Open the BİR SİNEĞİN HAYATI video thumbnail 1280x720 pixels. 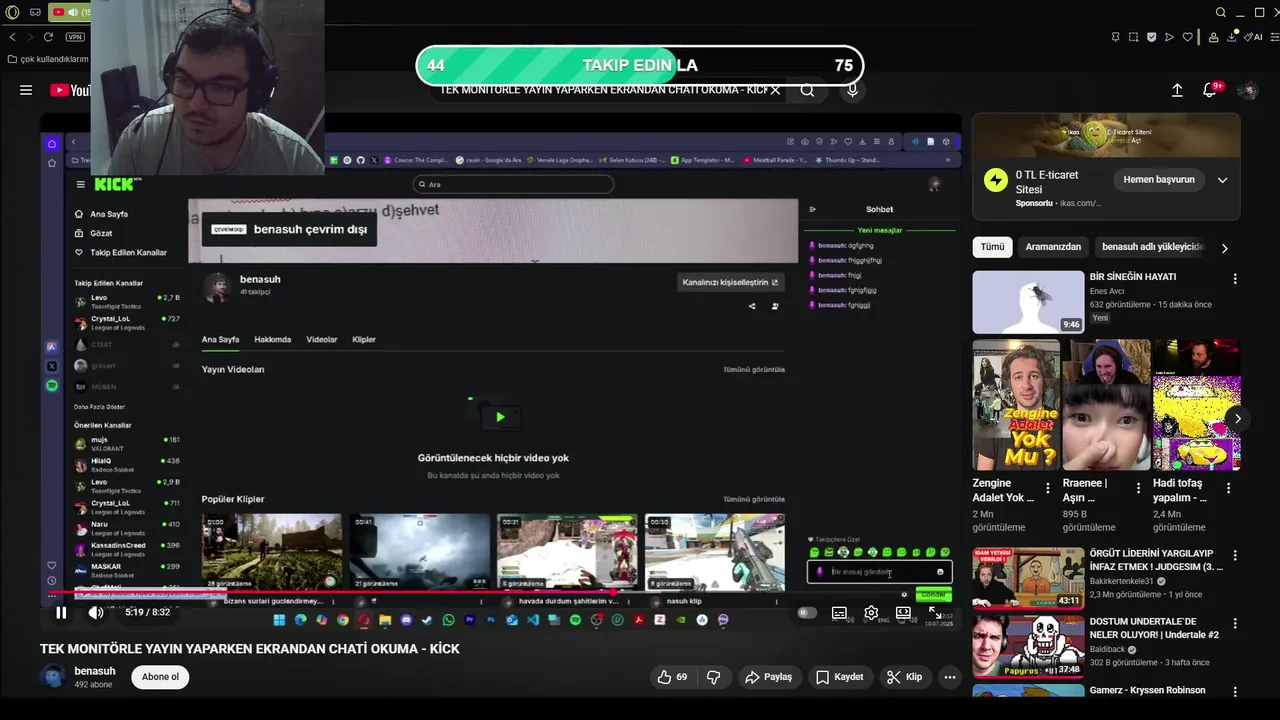[x=1028, y=302]
